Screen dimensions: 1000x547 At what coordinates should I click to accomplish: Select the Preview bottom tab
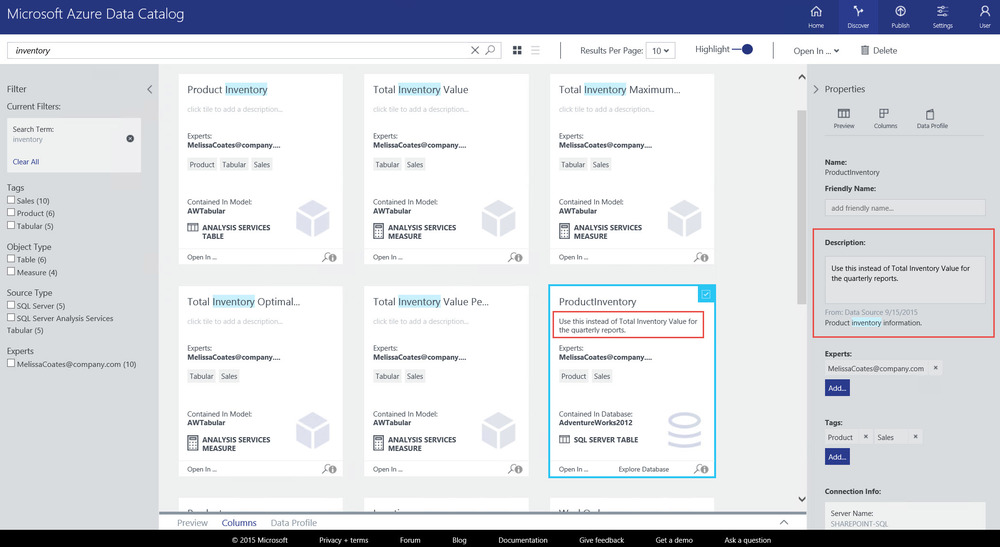click(193, 523)
